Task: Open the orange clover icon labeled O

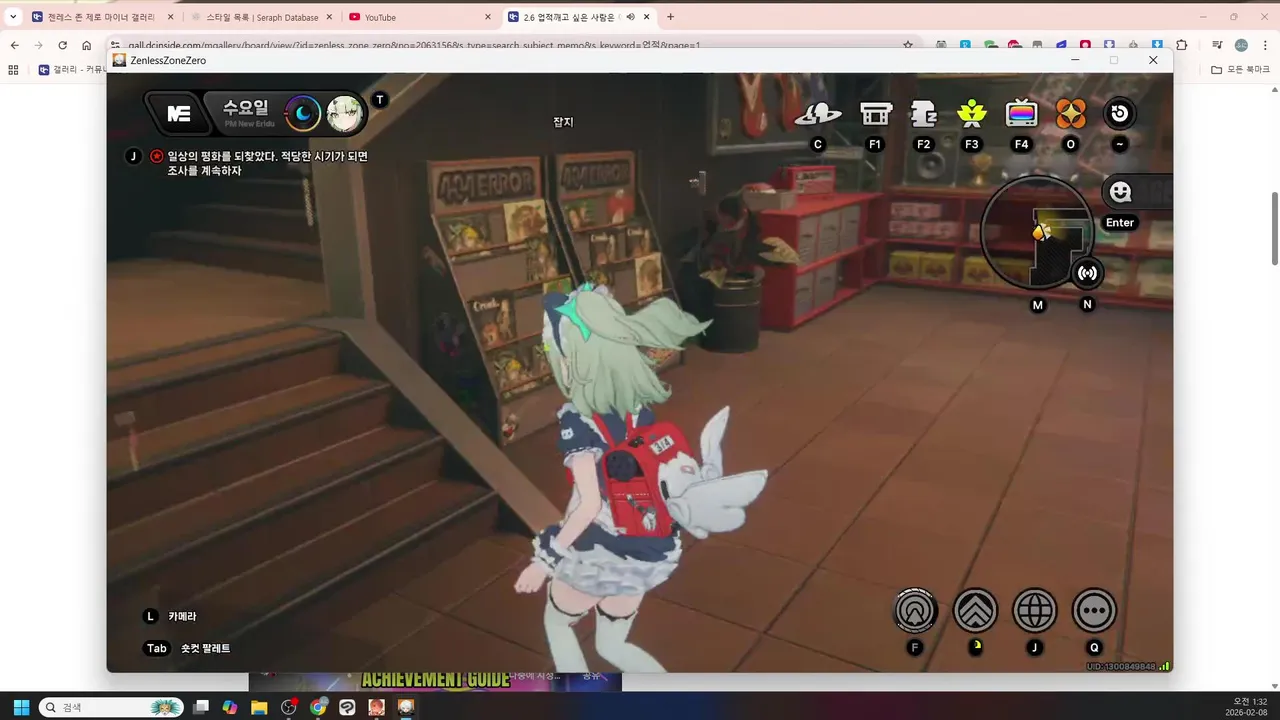Action: [x=1071, y=114]
